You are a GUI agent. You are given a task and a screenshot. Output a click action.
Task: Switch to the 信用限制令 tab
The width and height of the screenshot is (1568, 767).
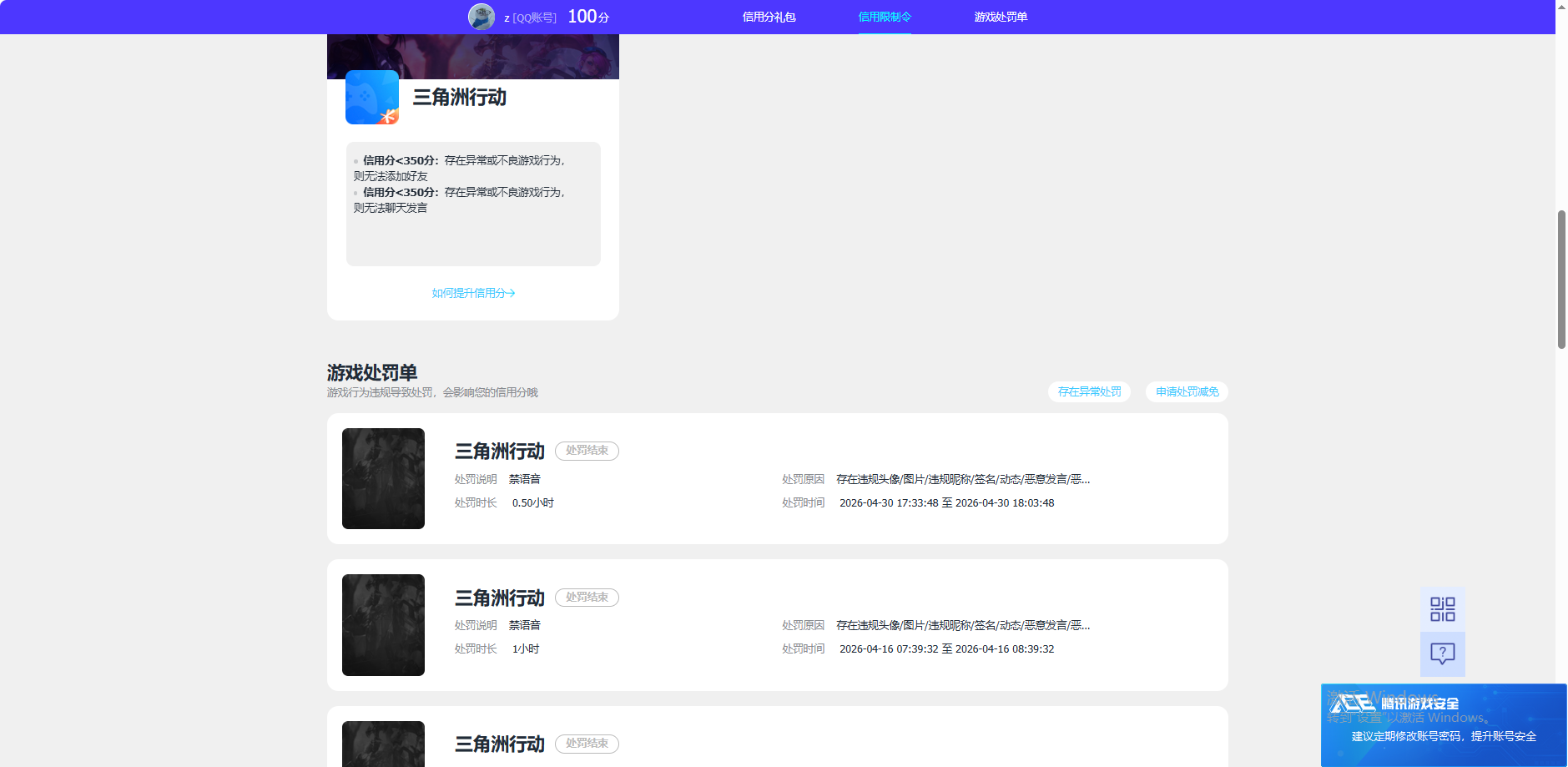[885, 17]
